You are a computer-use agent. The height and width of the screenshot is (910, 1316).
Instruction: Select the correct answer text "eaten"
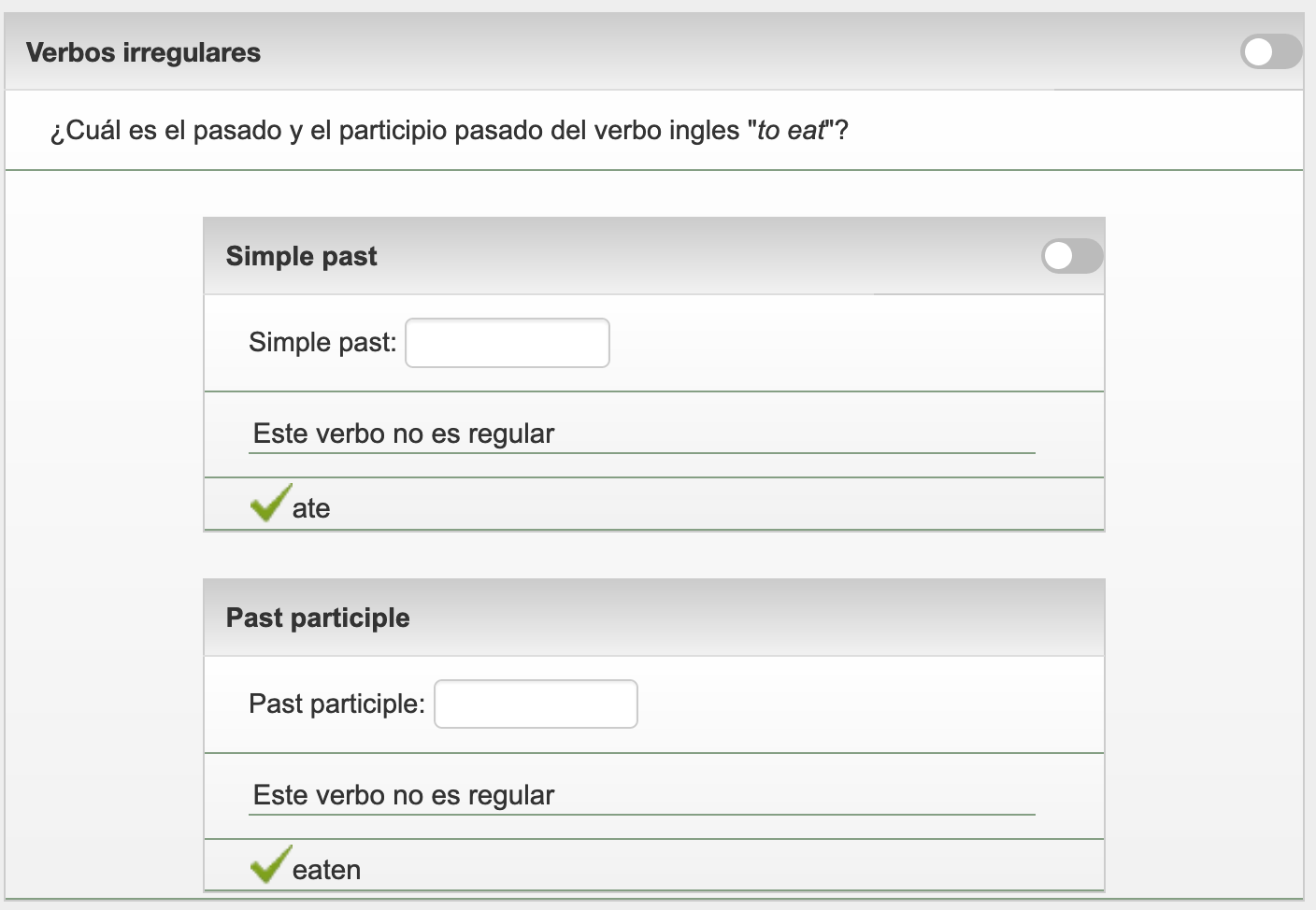[x=326, y=870]
